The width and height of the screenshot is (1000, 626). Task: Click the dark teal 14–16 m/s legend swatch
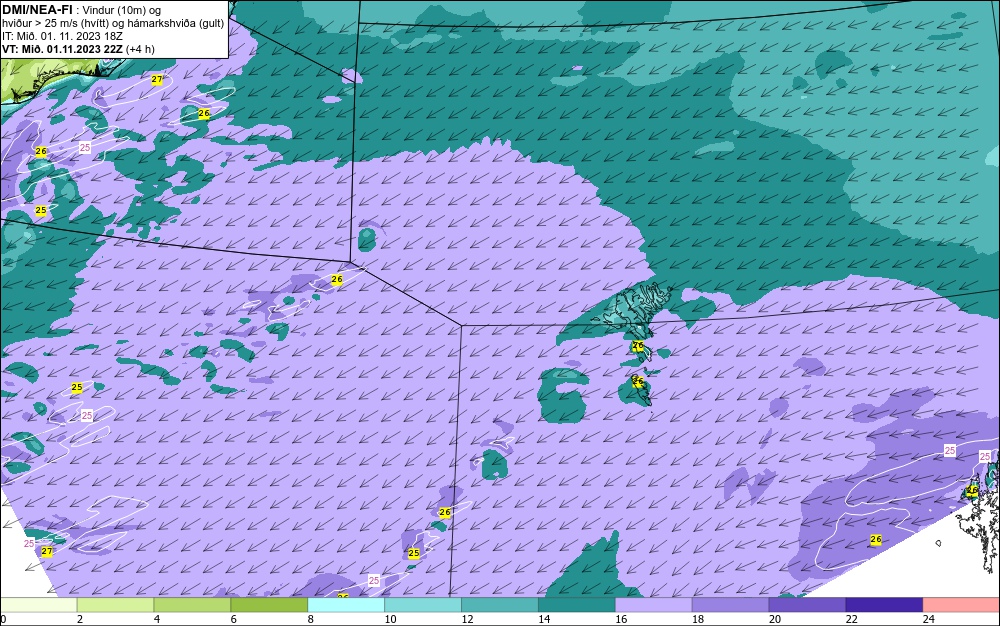577,605
